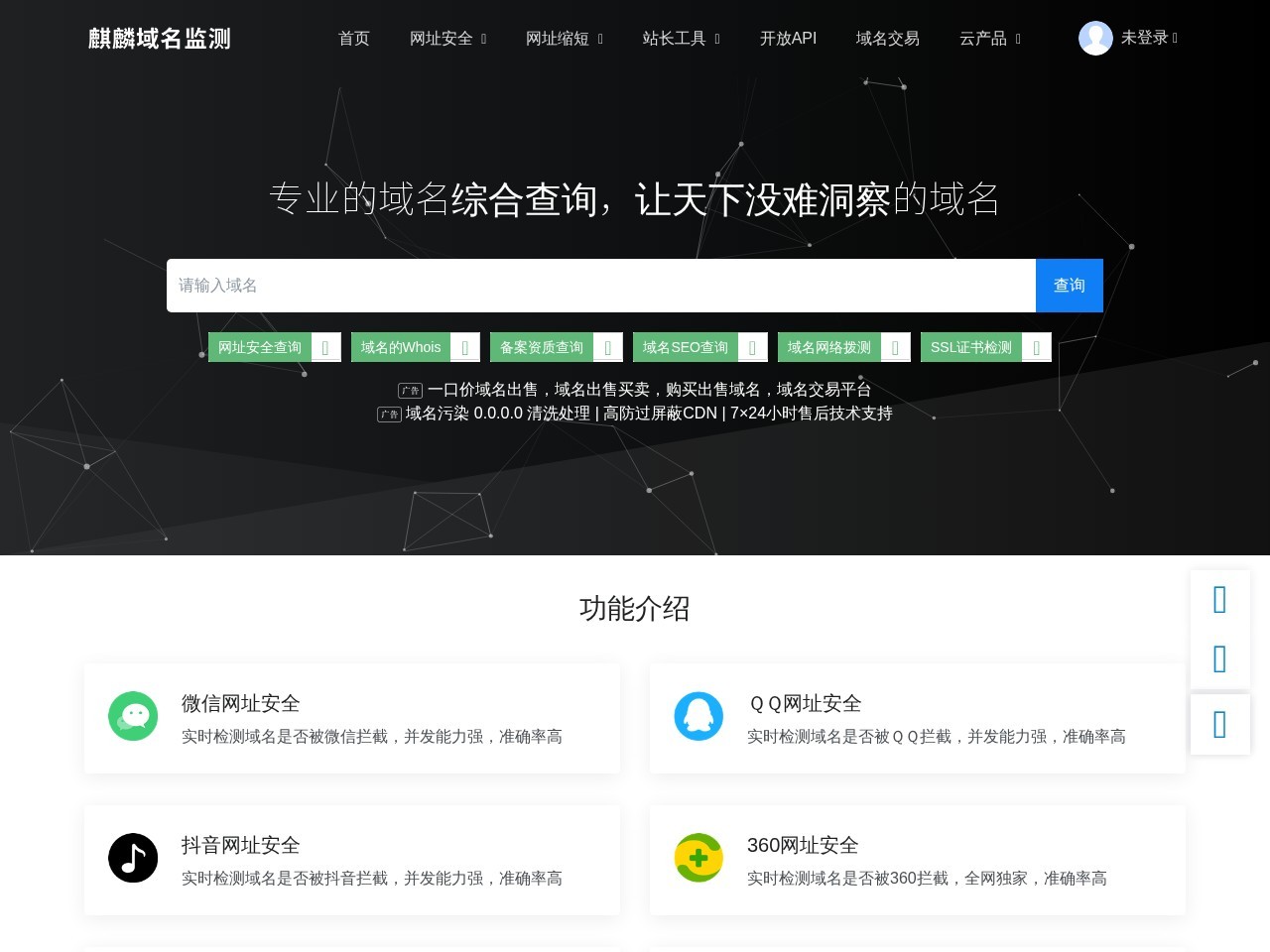This screenshot has height=952, width=1270.
Task: Open the 云产品 dropdown menu
Action: 989,39
